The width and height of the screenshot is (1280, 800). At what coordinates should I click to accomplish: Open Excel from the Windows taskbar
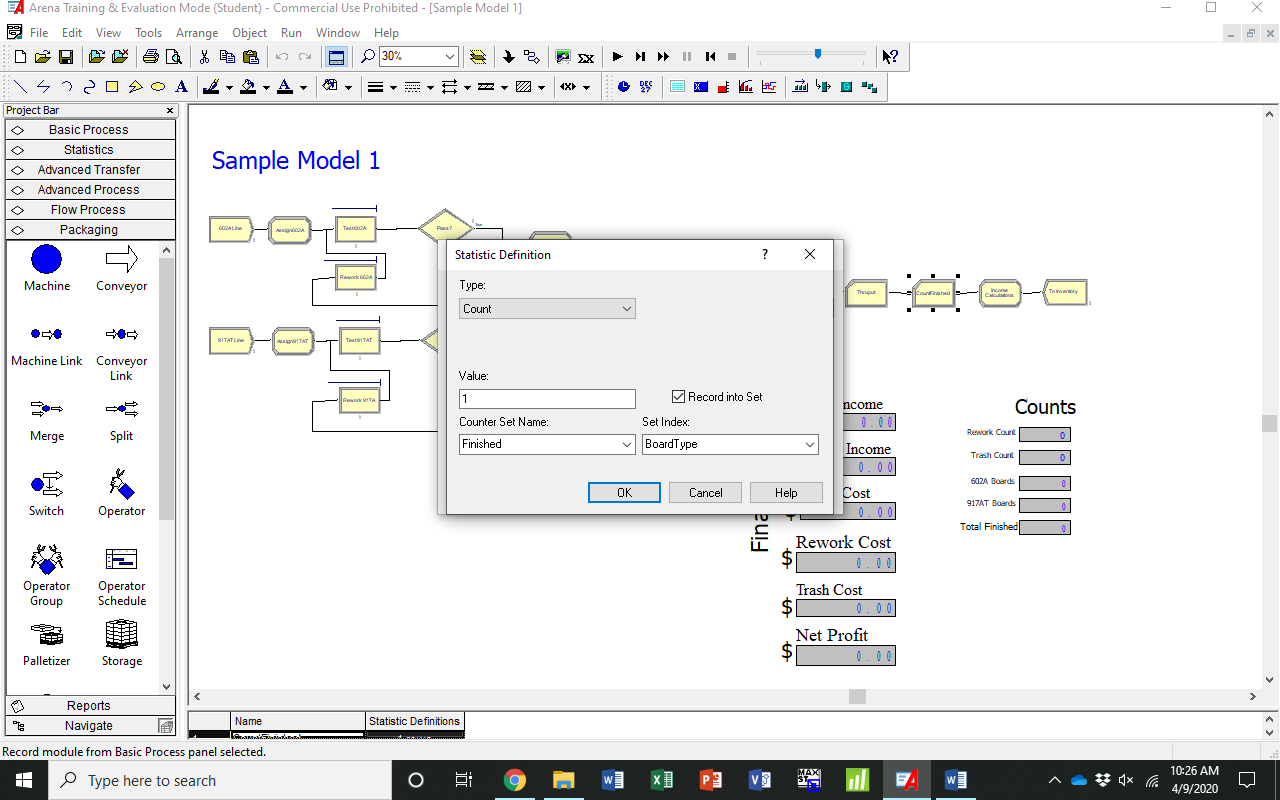click(661, 780)
